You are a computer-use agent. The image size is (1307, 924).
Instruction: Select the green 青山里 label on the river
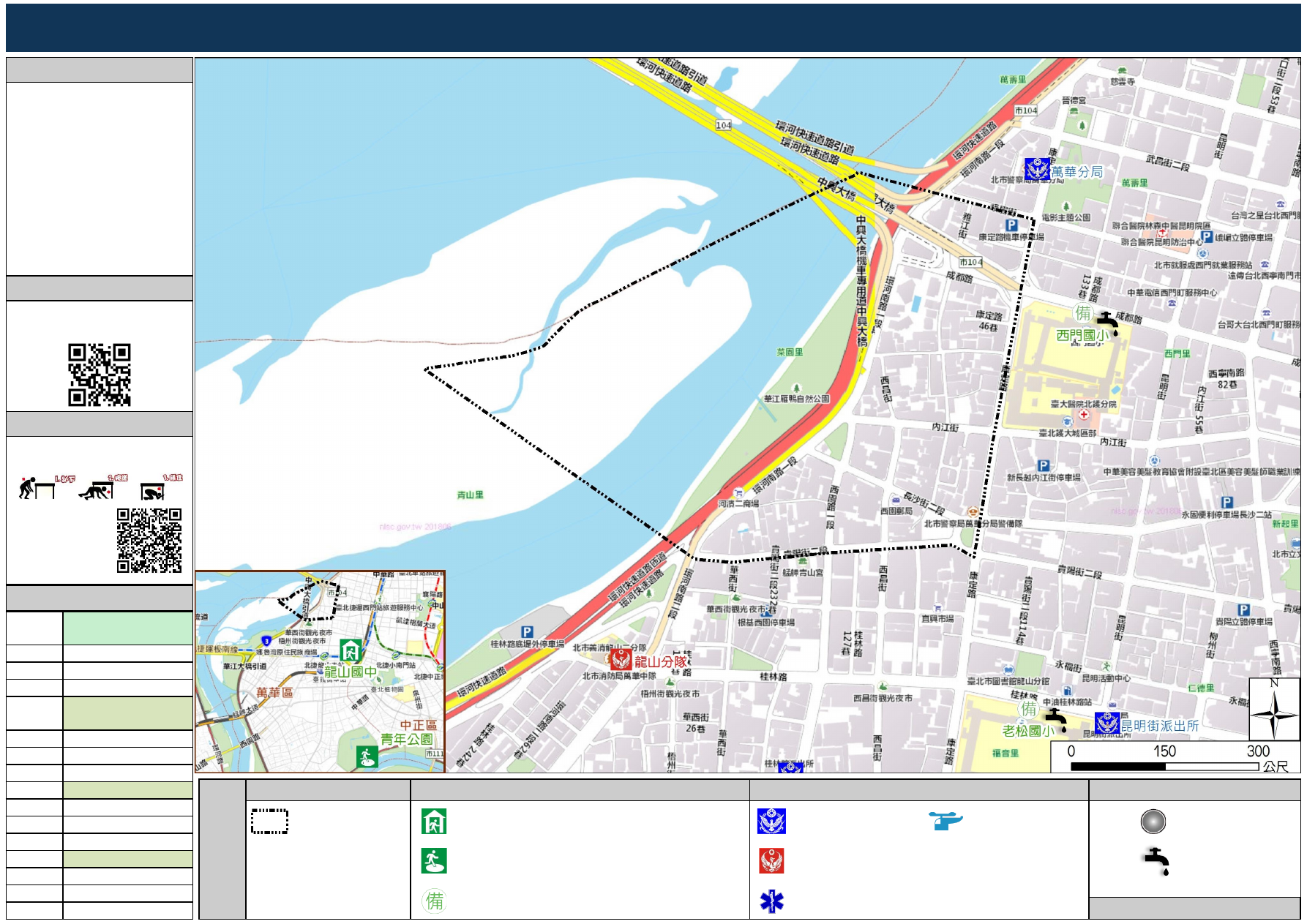point(470,495)
